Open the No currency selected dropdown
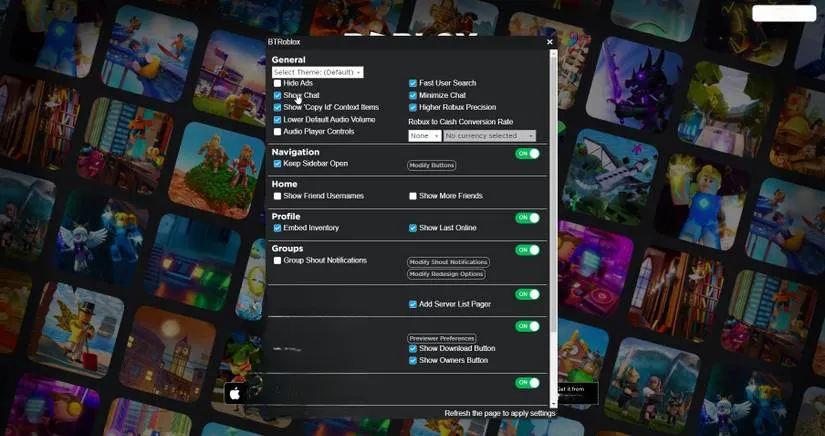 [x=489, y=136]
